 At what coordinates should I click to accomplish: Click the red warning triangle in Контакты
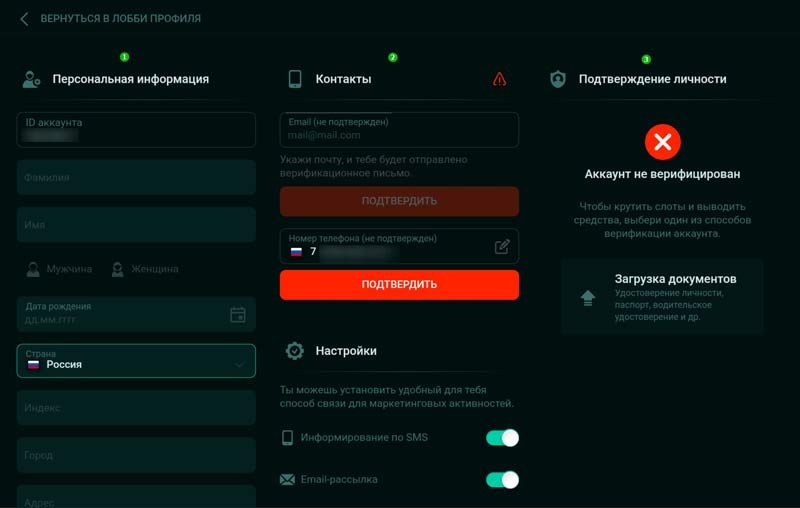[500, 79]
